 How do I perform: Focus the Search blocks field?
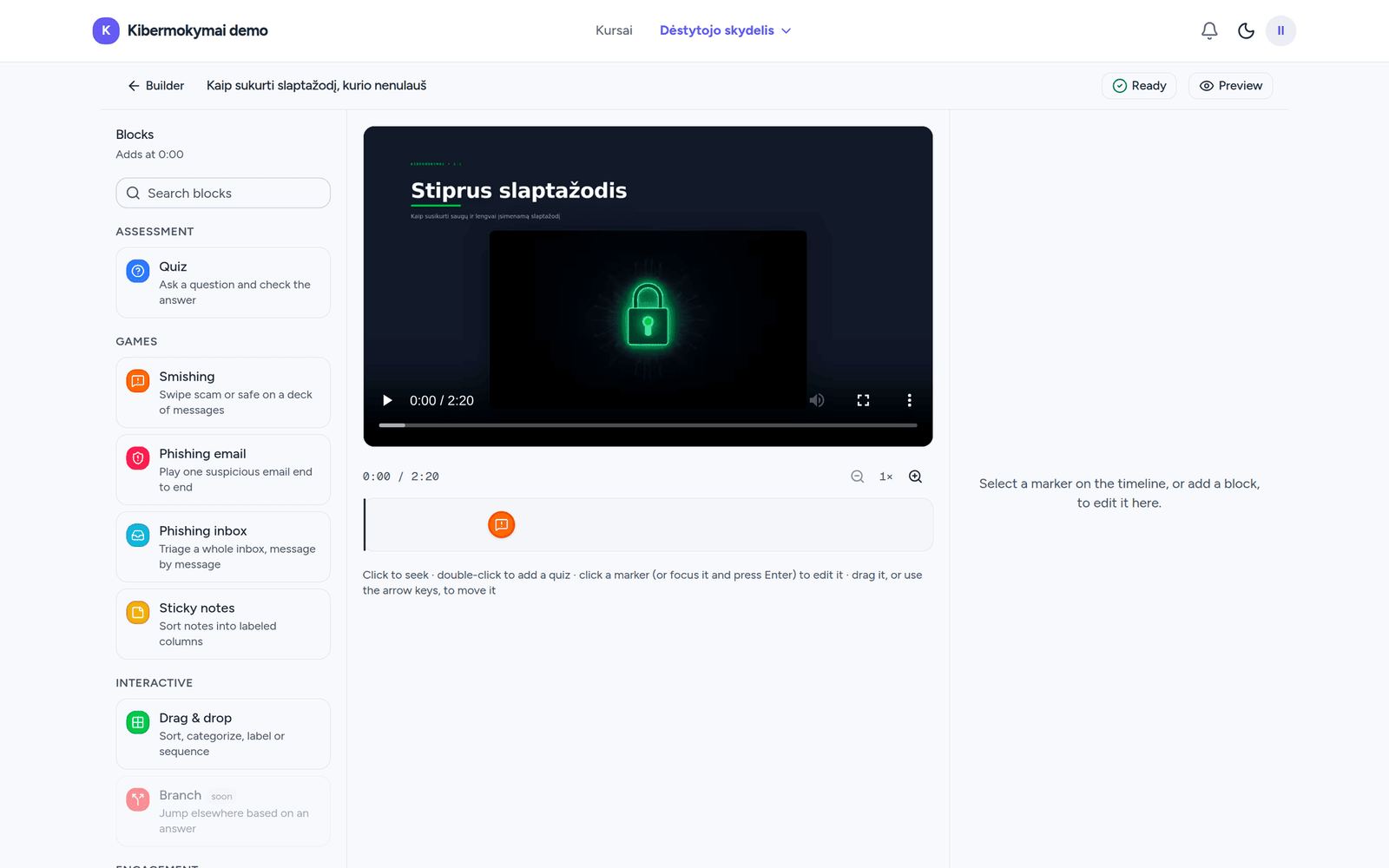point(223,193)
